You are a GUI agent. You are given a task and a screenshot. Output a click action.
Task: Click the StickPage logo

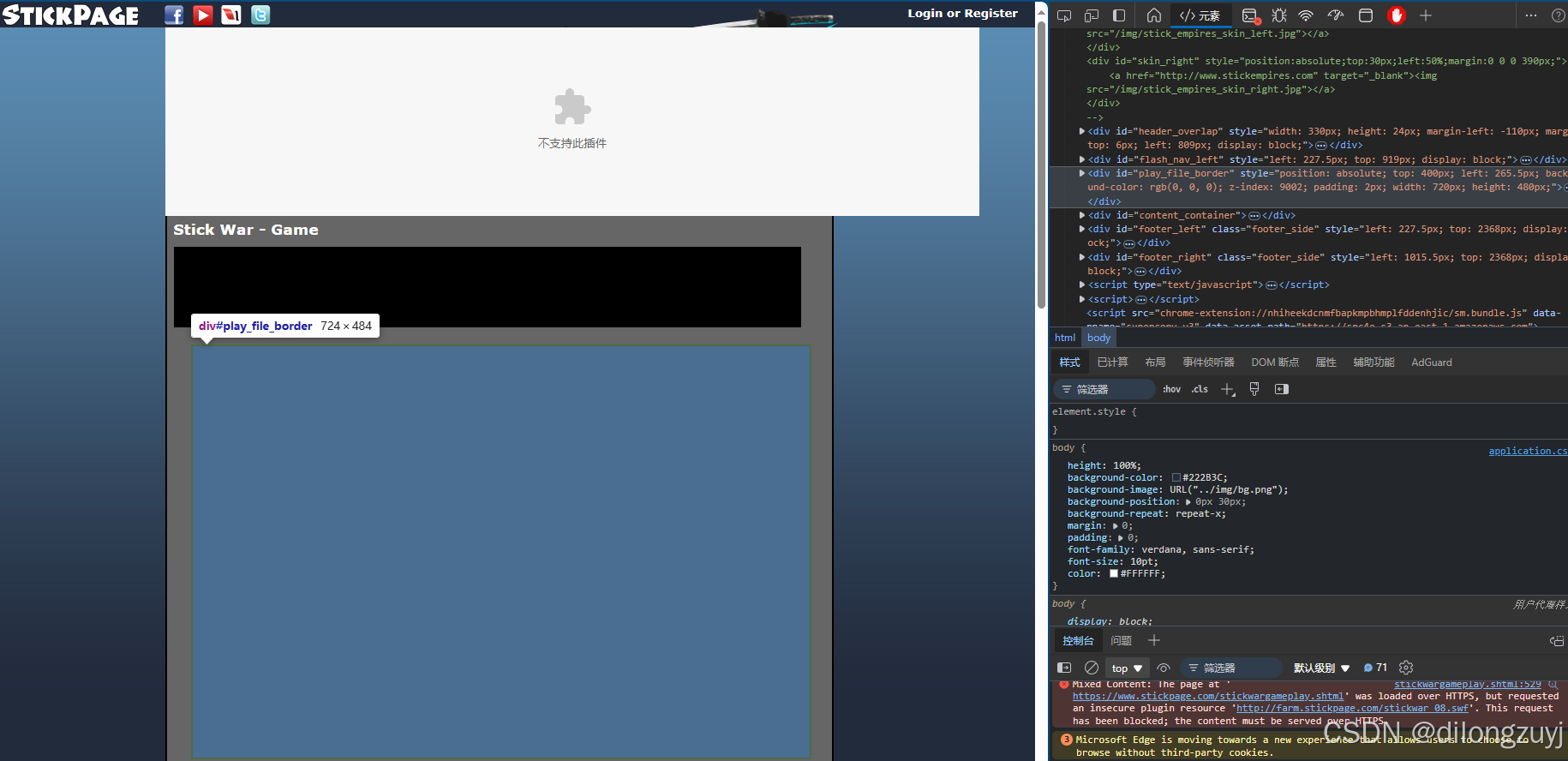click(70, 15)
